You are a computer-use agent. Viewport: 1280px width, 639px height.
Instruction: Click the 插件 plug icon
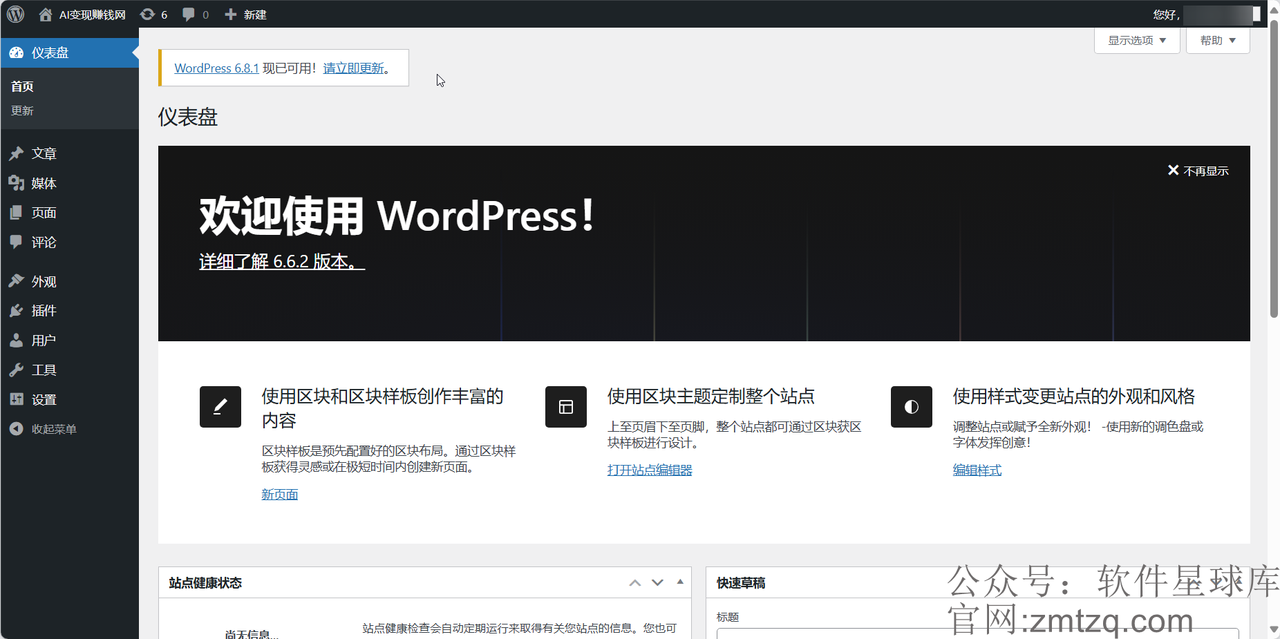[x=16, y=311]
